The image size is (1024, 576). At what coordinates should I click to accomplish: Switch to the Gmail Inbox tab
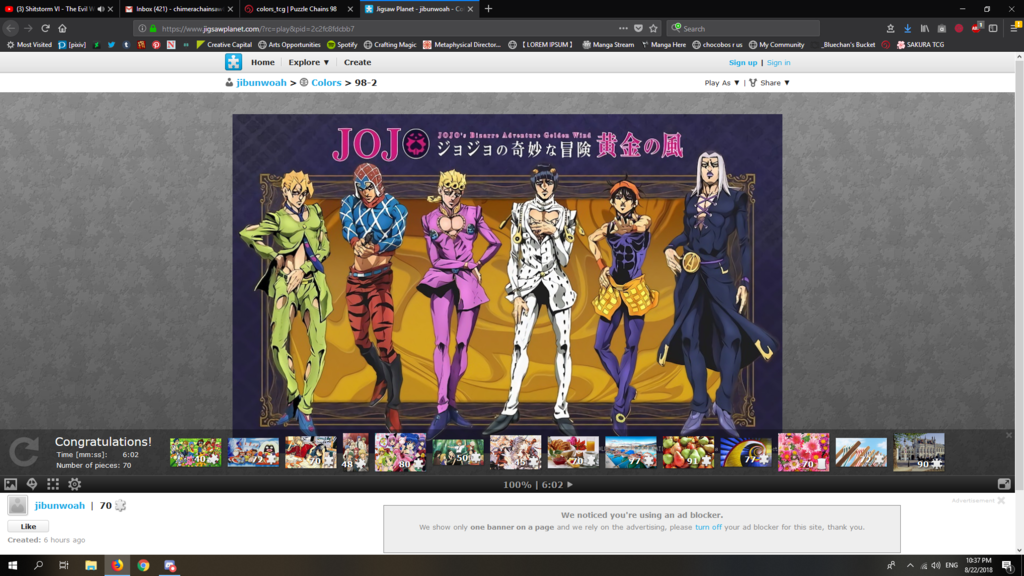tap(178, 9)
